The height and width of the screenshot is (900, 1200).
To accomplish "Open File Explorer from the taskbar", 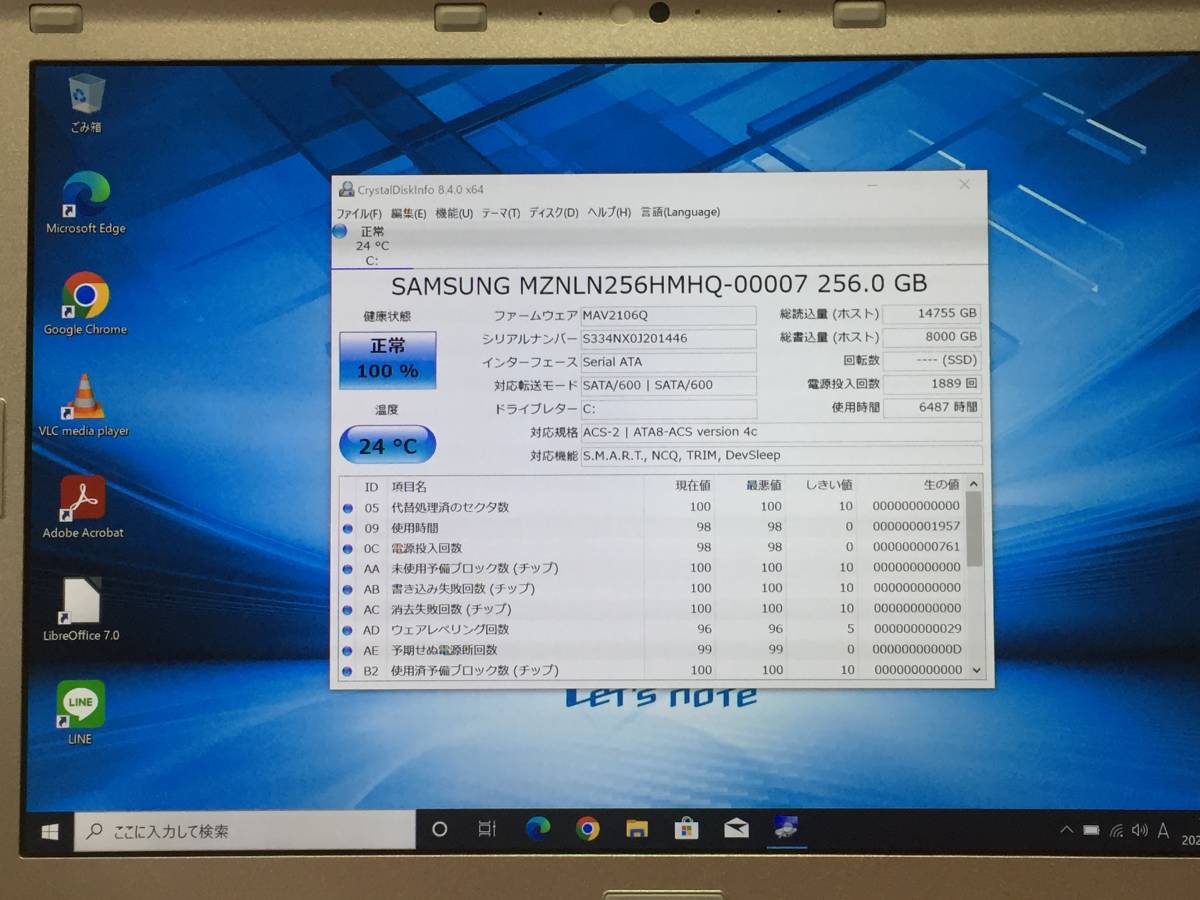I will tap(637, 828).
